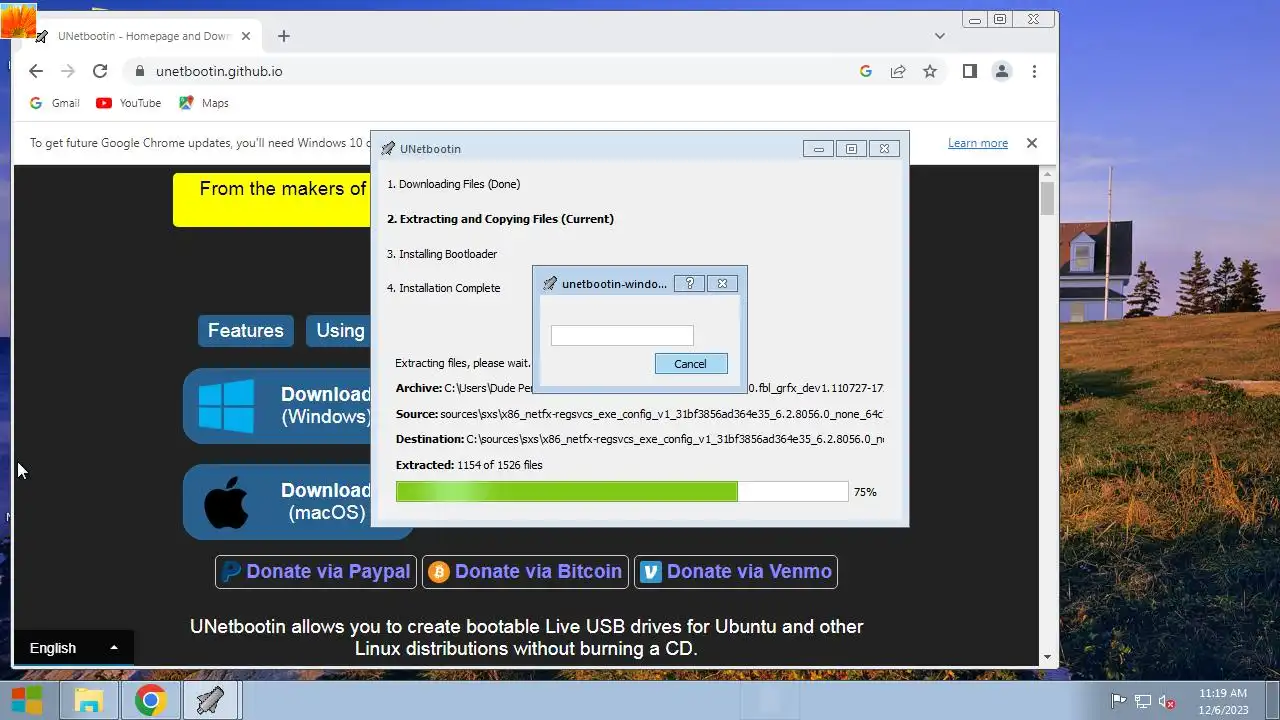
Task: Open the Gmail bookmark
Action: 54,103
